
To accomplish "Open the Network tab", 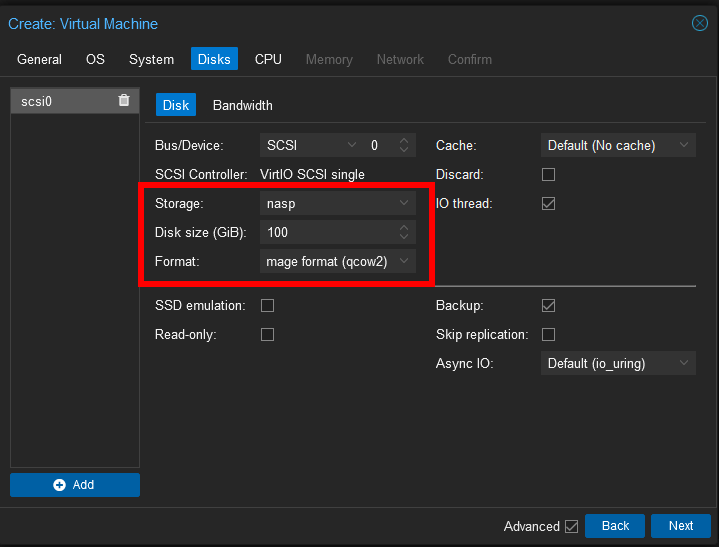I will (x=400, y=59).
